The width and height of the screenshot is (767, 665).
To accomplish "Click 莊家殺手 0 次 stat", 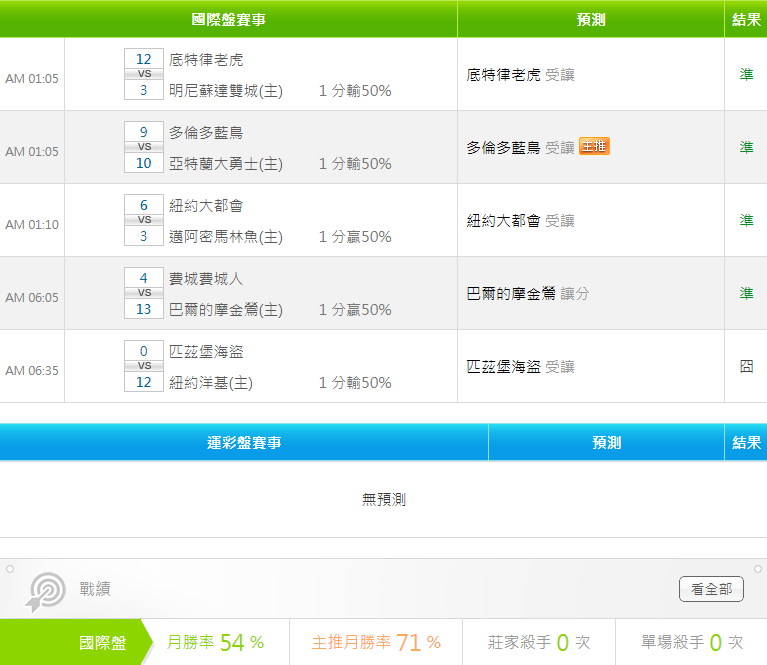I will [539, 642].
